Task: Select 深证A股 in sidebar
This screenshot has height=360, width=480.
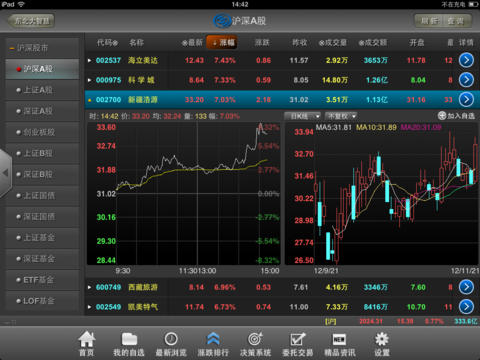Action: tap(42, 111)
